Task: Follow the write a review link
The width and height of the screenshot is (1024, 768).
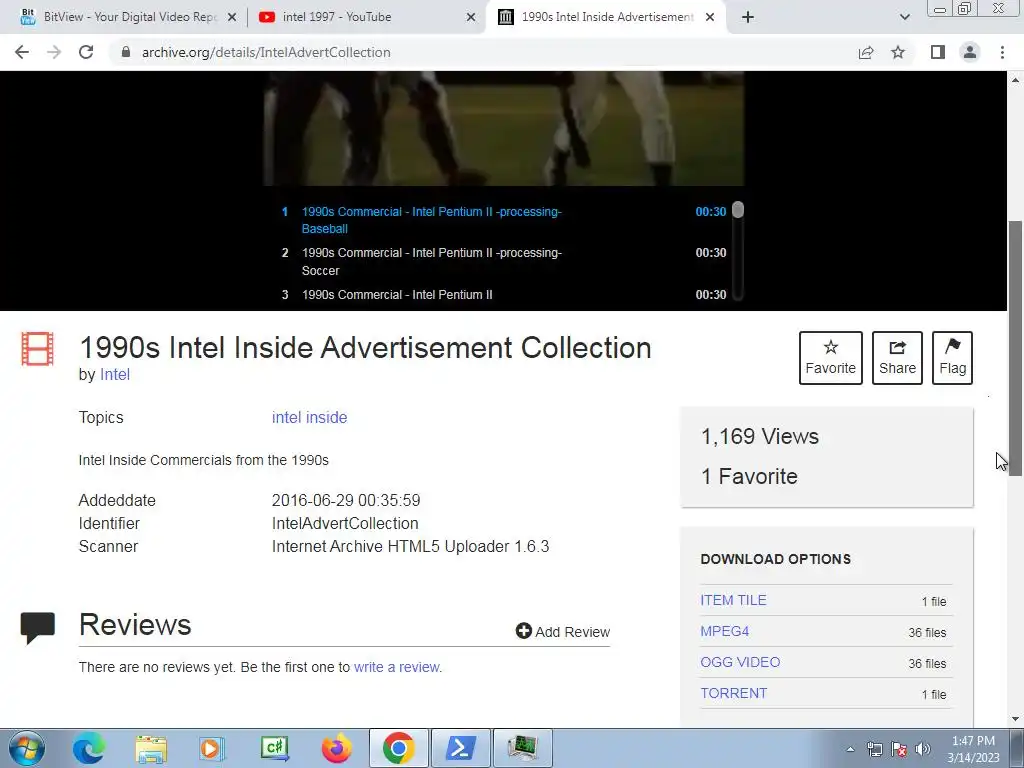Action: pyautogui.click(x=396, y=667)
